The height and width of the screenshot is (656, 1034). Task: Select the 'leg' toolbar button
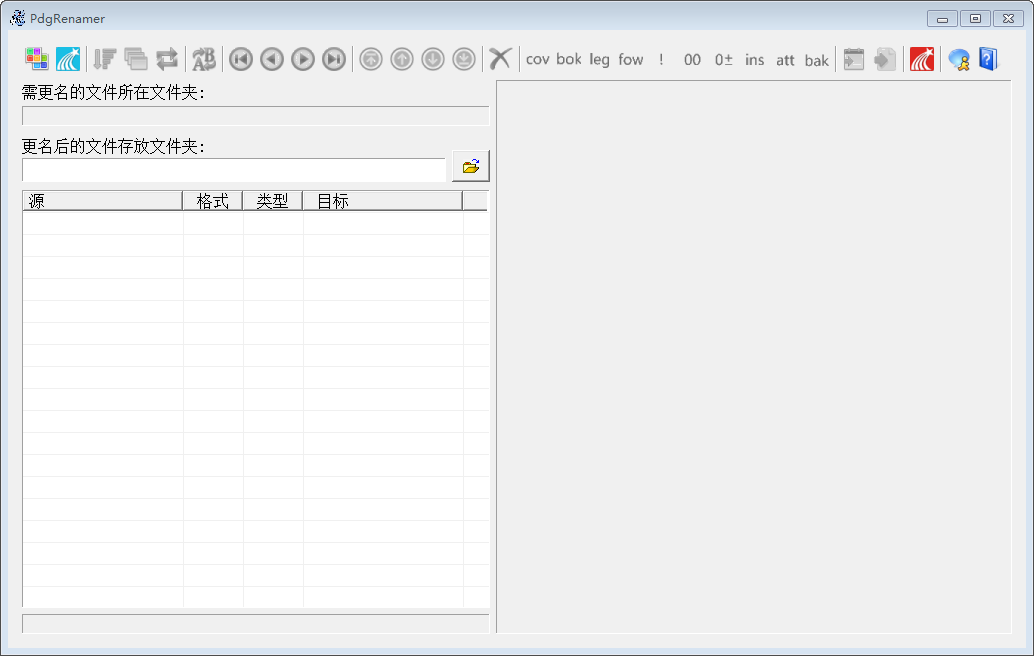click(599, 59)
